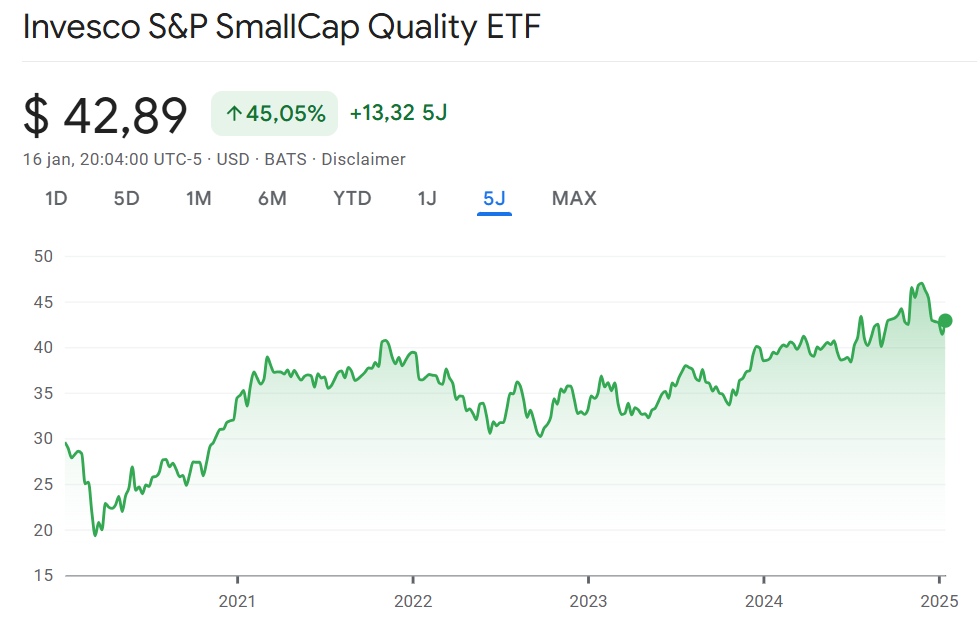Select the 1D time range tab

tap(56, 199)
